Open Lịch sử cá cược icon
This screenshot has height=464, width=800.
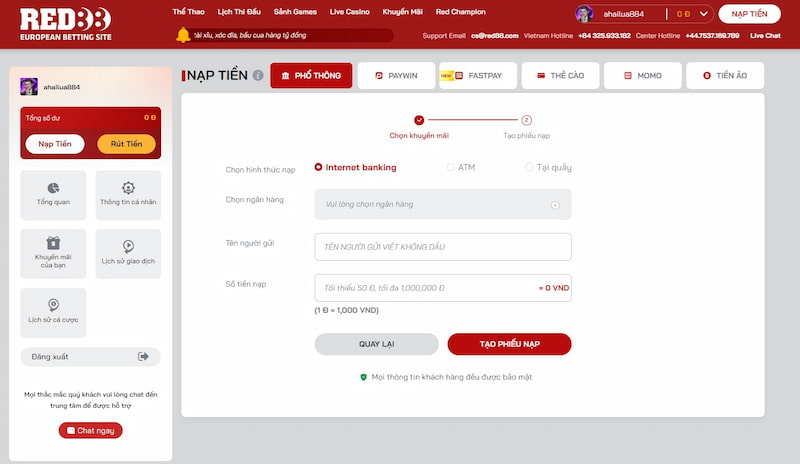click(53, 305)
